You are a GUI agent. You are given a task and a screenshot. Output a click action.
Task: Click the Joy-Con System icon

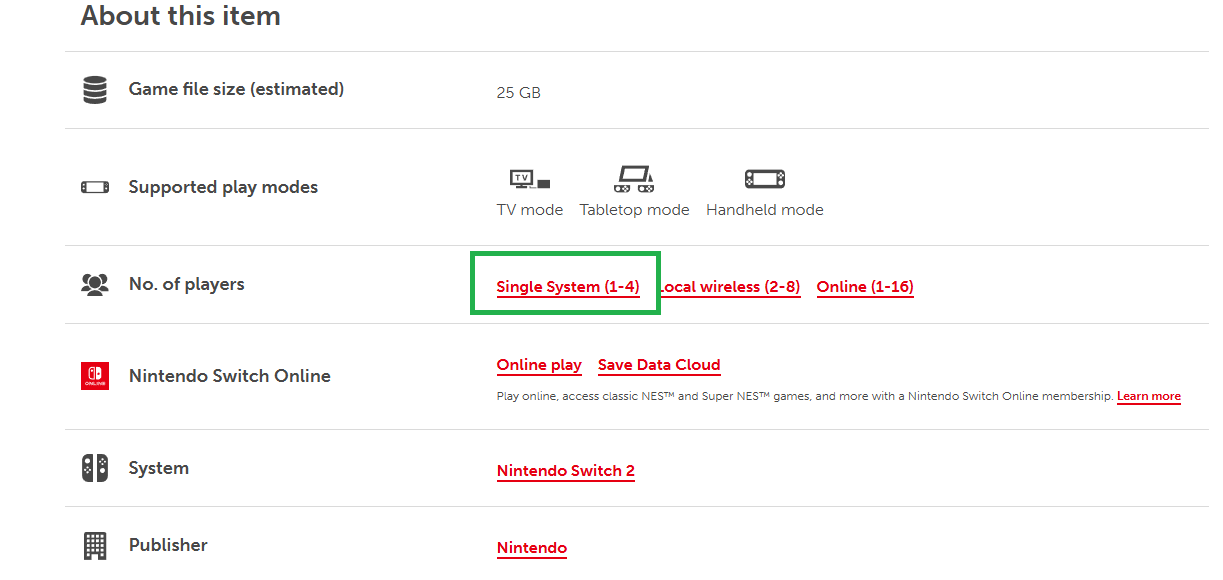click(x=95, y=468)
